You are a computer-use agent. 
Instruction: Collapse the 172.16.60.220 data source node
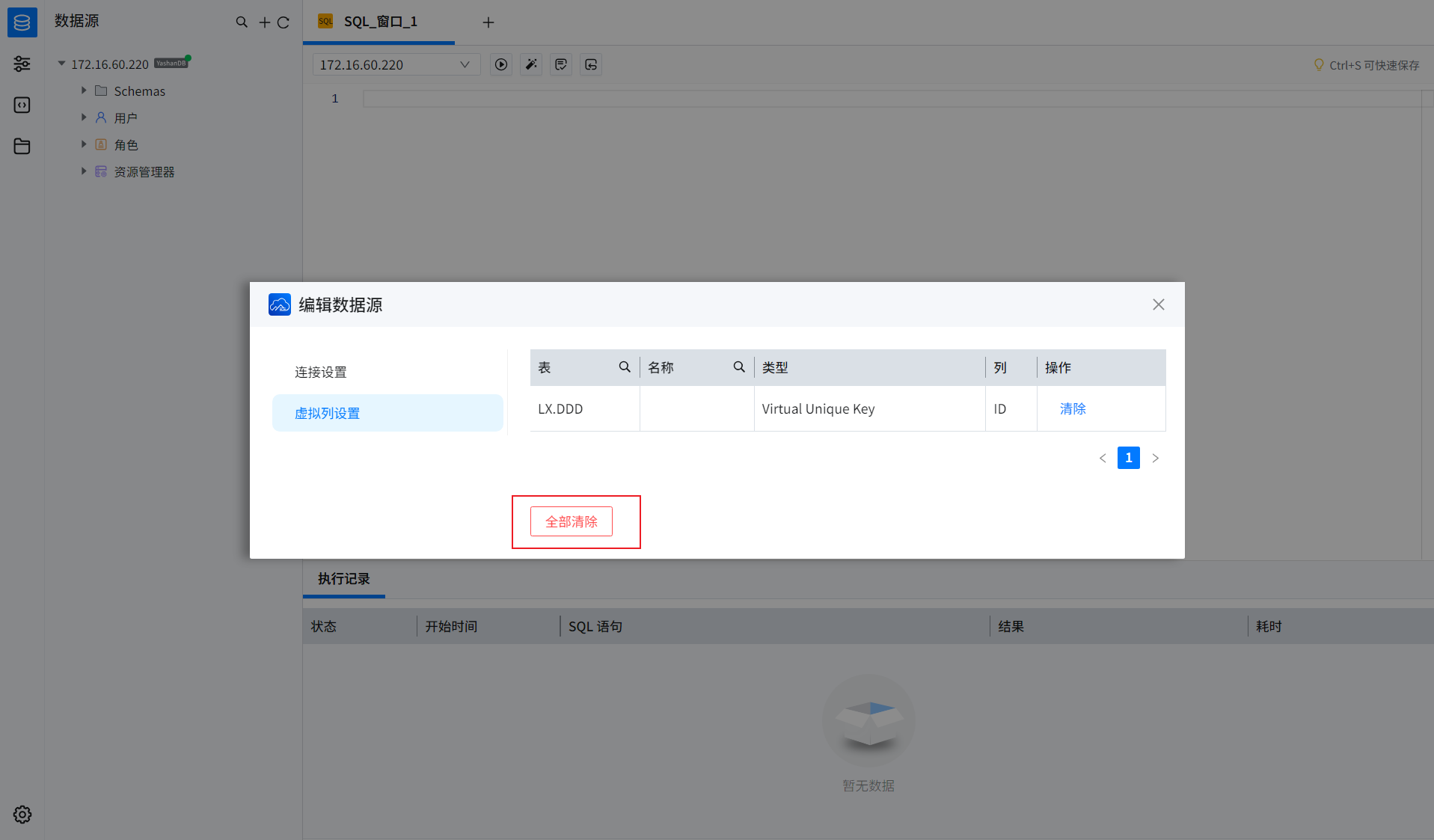click(62, 64)
